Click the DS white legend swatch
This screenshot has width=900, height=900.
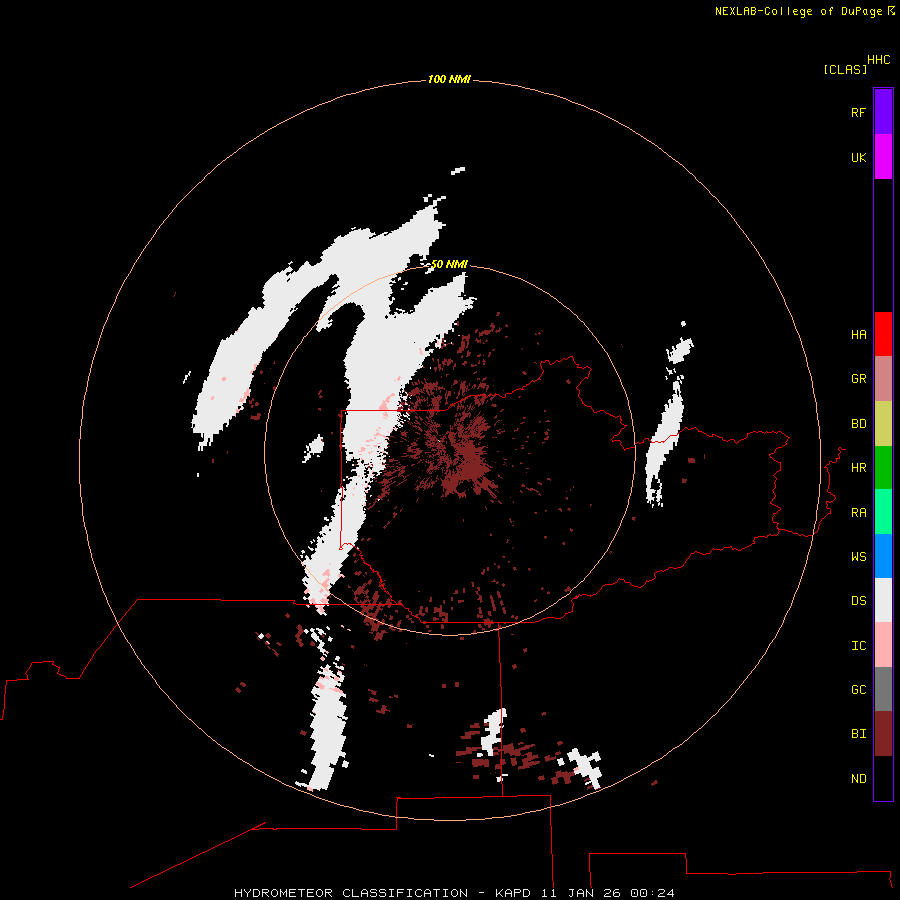coord(883,600)
